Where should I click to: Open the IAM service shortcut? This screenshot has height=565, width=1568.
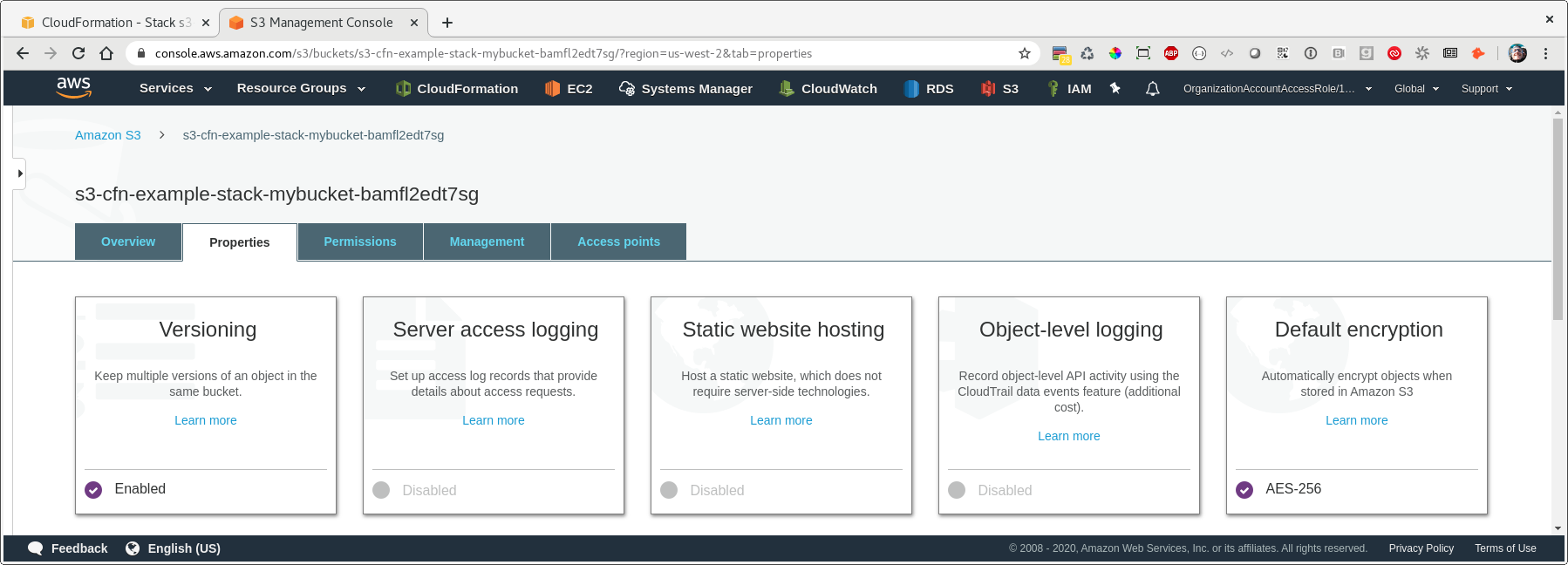coord(1069,88)
